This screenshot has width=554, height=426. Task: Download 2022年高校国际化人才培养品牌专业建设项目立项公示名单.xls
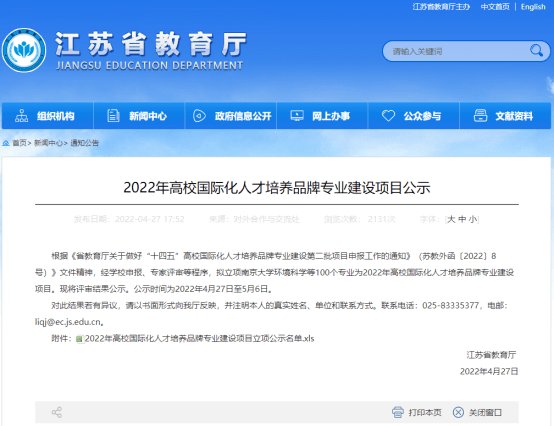(199, 339)
